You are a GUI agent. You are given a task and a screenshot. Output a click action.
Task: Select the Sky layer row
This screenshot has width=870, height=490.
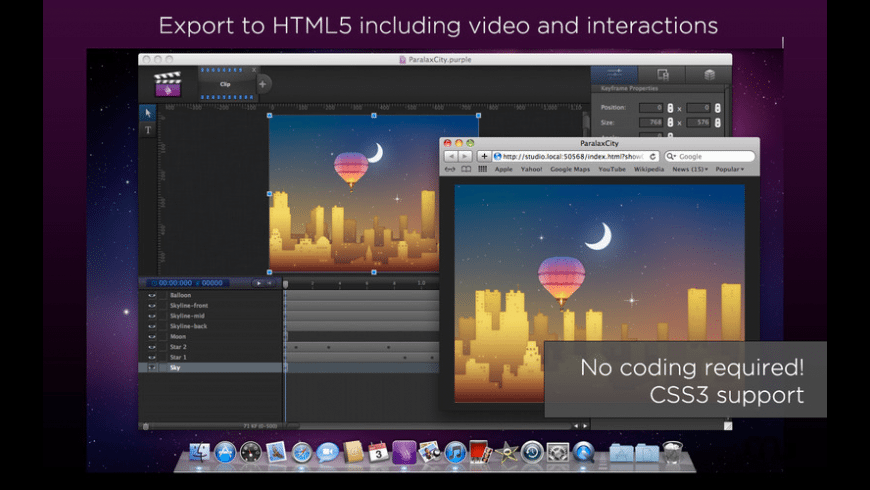coord(210,368)
